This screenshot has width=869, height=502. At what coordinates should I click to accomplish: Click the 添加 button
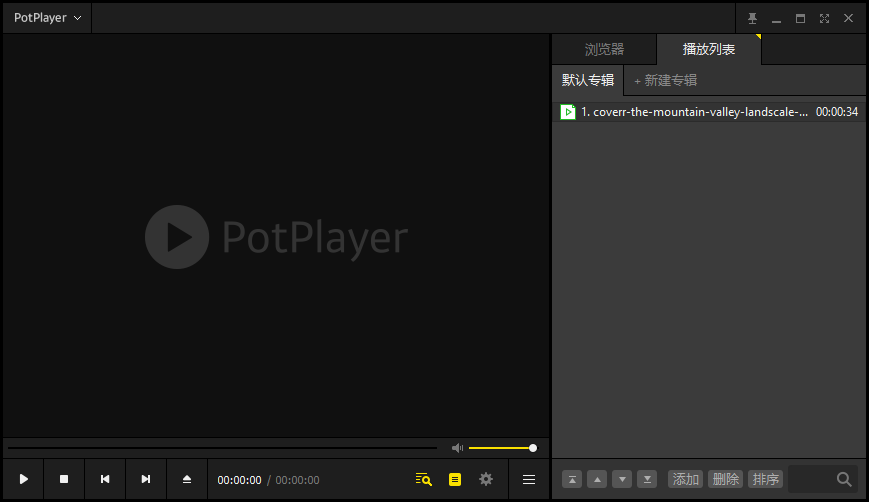685,479
